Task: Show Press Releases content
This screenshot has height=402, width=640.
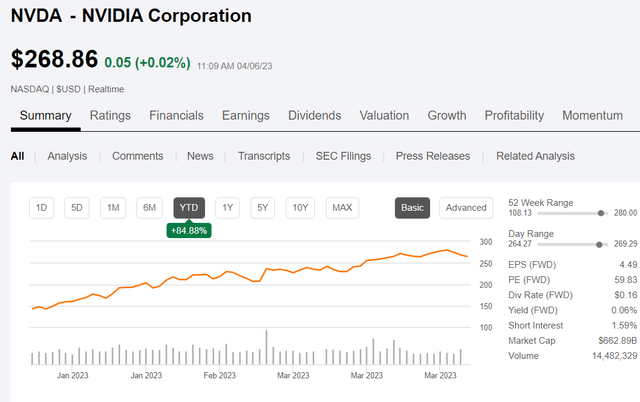Action: (433, 156)
